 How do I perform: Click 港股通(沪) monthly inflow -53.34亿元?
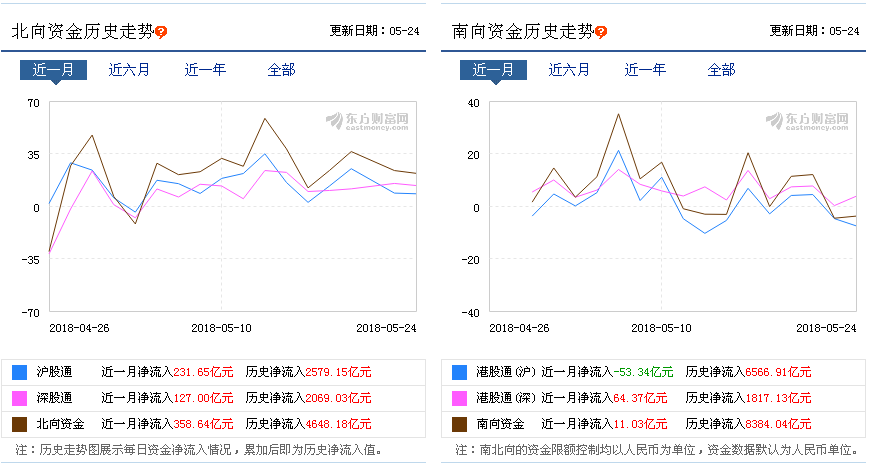coord(644,372)
